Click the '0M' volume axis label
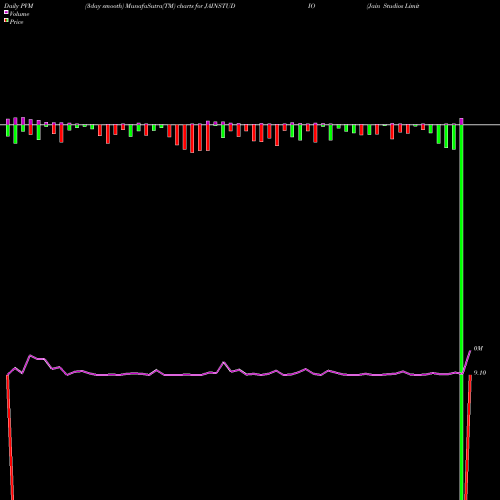Screen dimensions: 500x500 (478, 348)
